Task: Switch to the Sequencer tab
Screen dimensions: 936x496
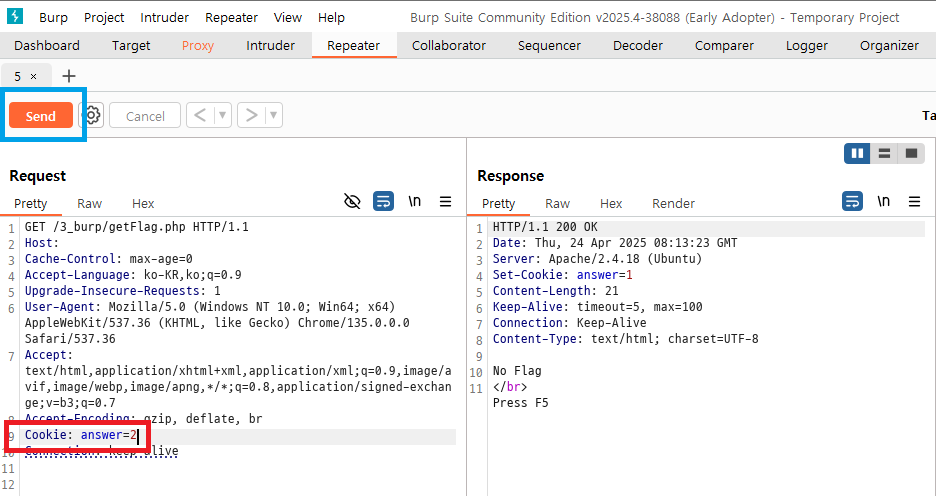Action: (549, 45)
